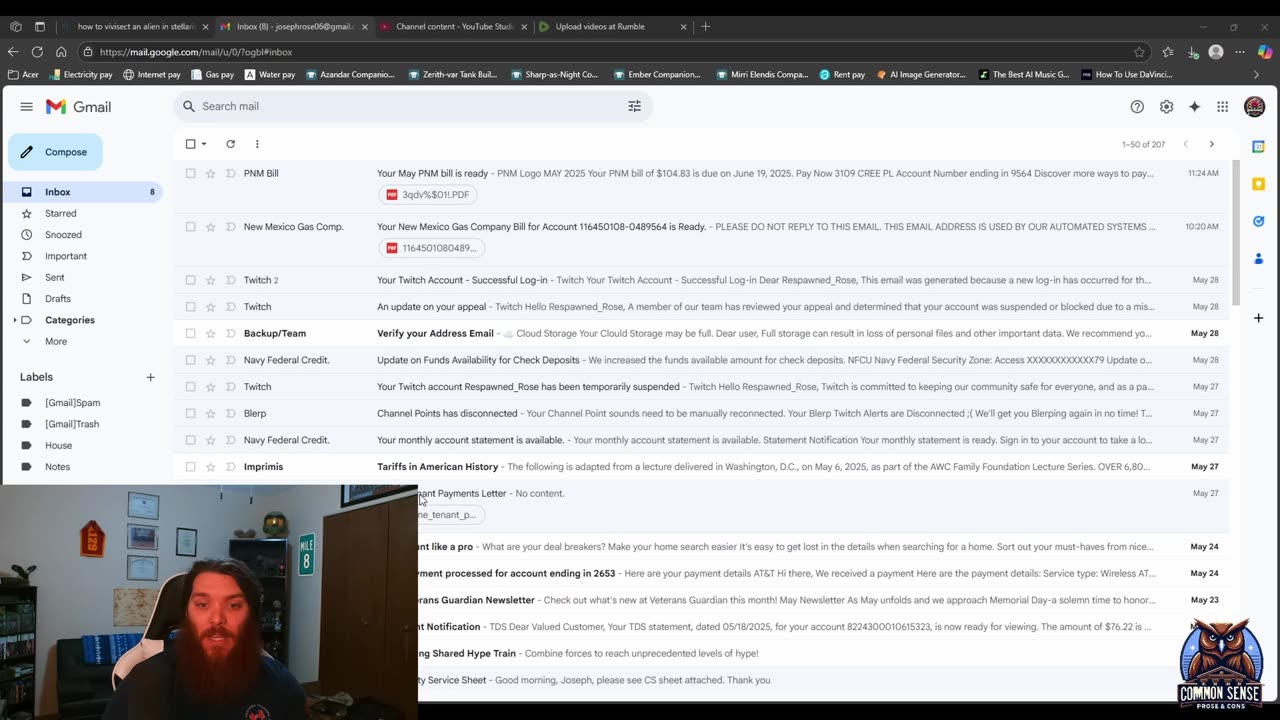Click browser back arrow
1280x720 pixels.
tap(13, 52)
